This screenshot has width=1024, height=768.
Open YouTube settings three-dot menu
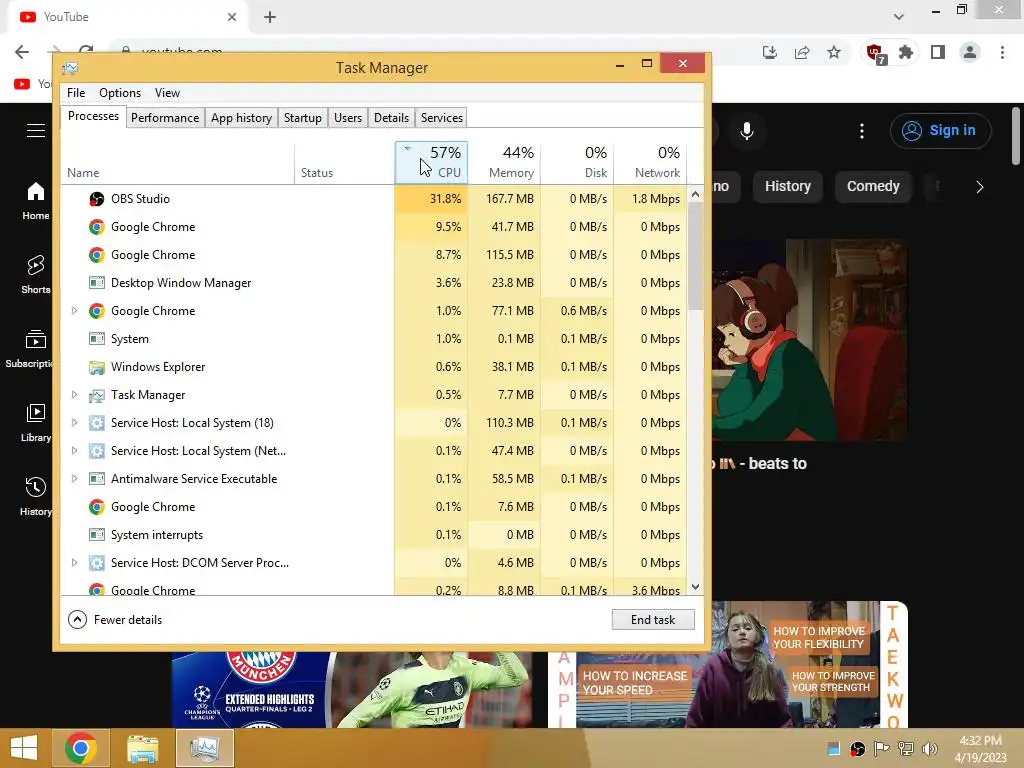click(862, 131)
